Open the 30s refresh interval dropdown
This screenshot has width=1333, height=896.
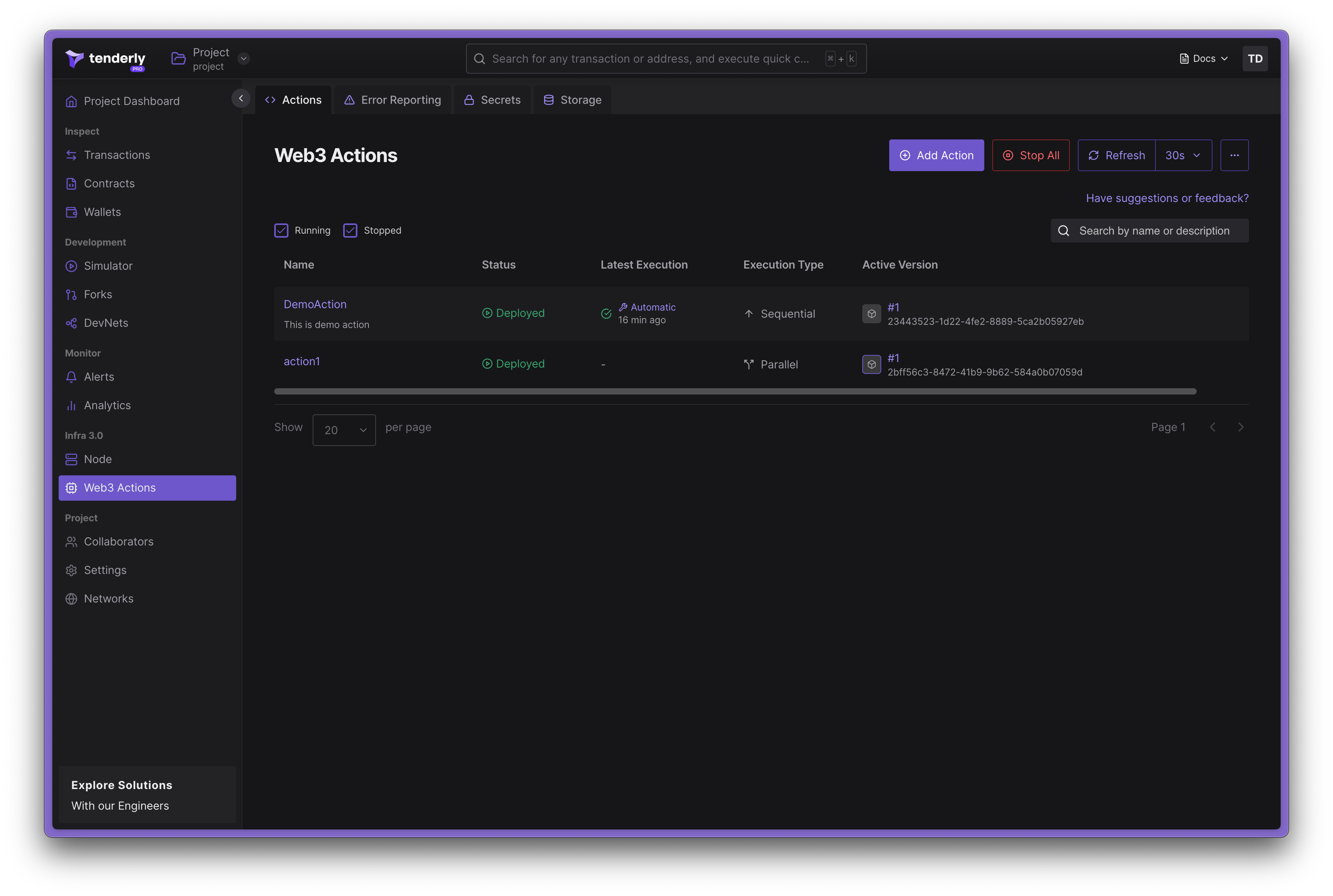click(1183, 155)
